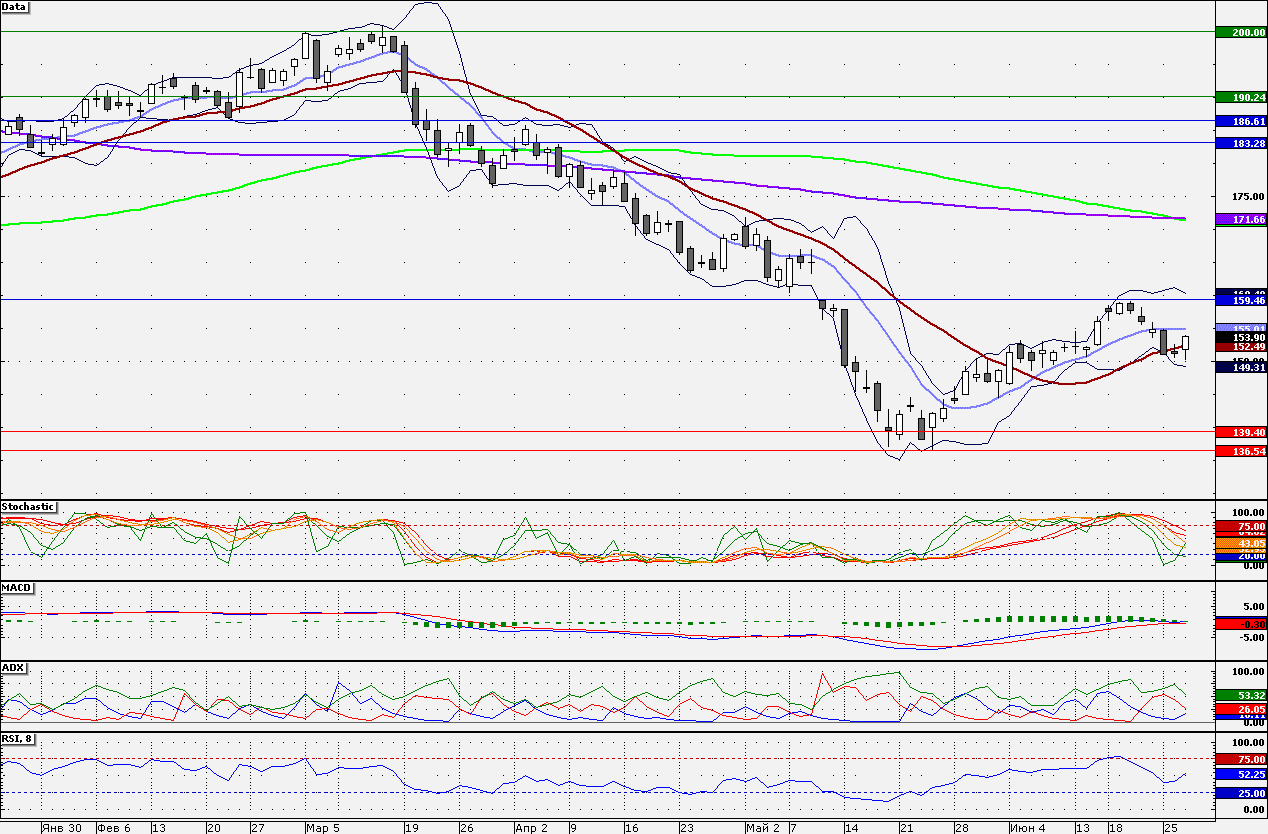Screen dimensions: 1268x834
Task: Click the green 190.24 level tag
Action: pyautogui.click(x=1241, y=97)
